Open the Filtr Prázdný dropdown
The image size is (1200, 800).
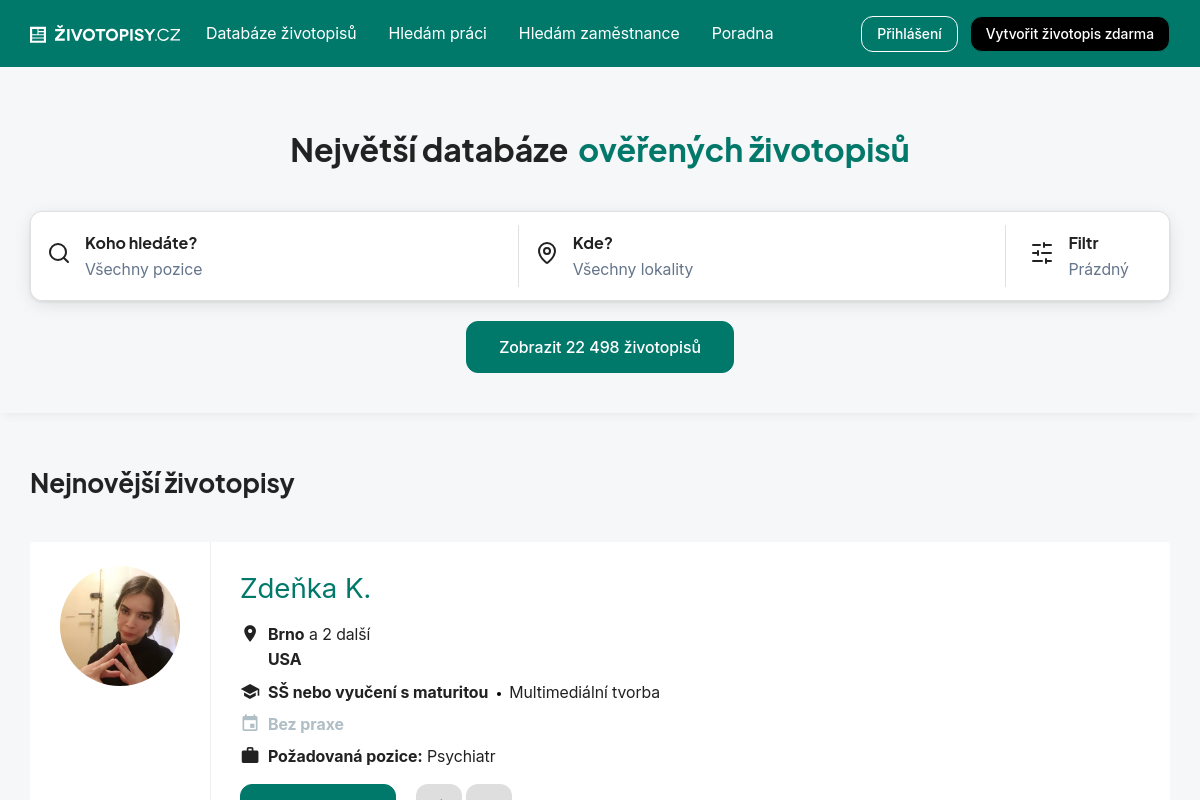1088,256
